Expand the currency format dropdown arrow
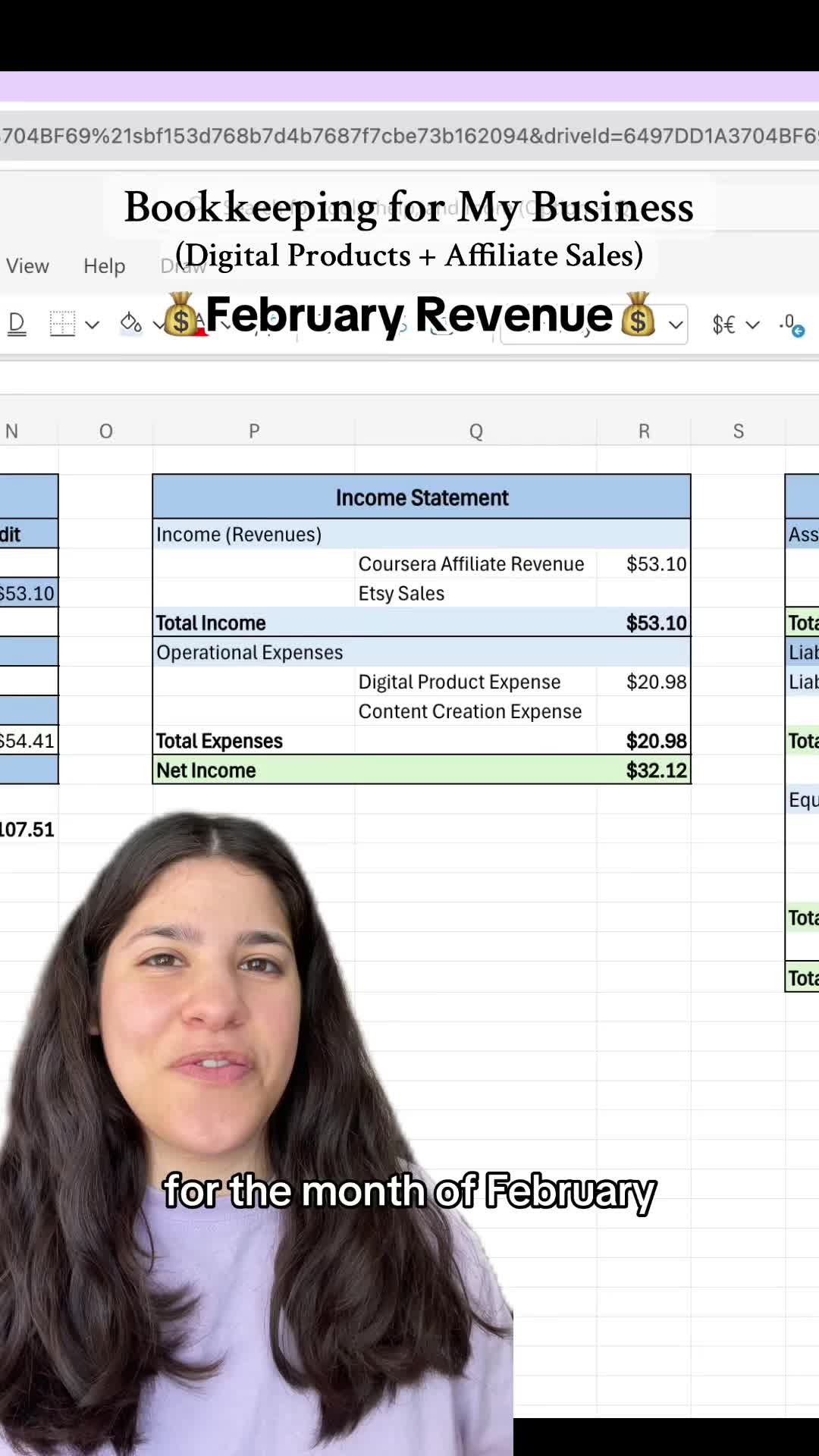819x1456 pixels. click(752, 325)
